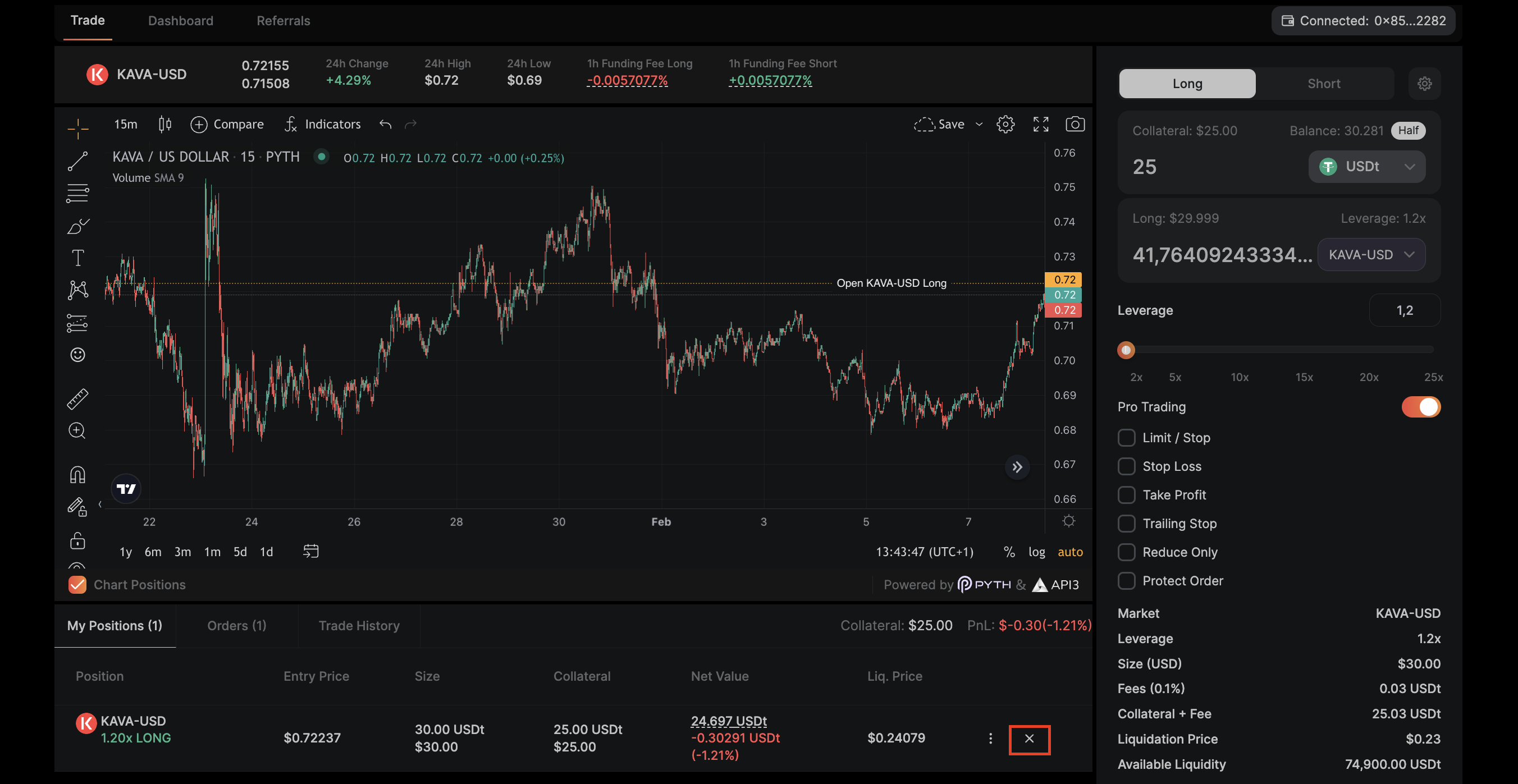
Task: Select the text annotation tool
Action: point(78,258)
